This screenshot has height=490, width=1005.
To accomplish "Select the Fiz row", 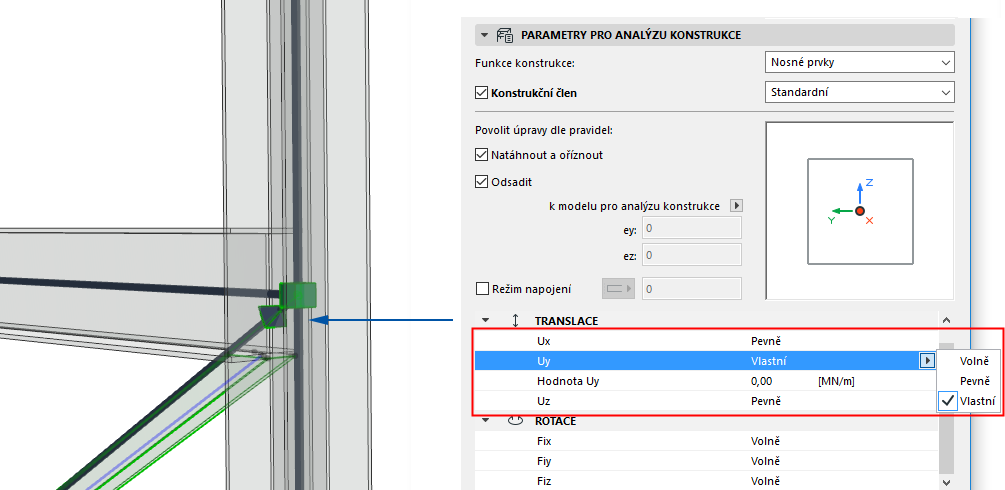I will pos(705,481).
